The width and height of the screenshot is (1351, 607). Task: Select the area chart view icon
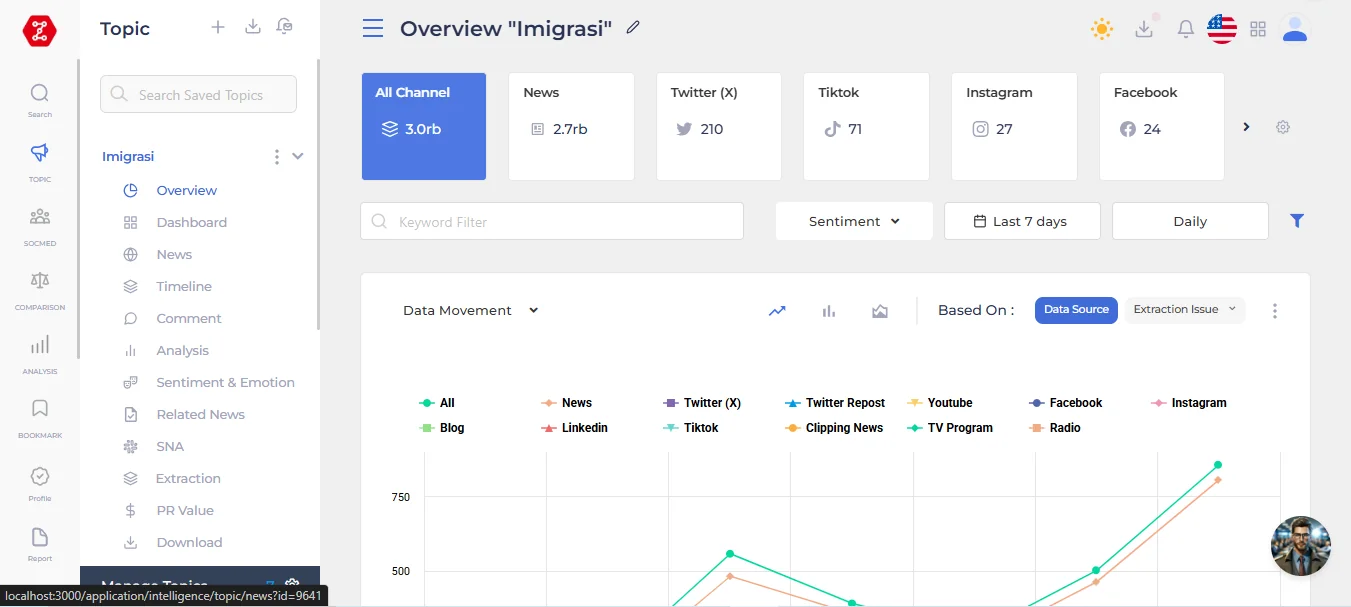880,311
